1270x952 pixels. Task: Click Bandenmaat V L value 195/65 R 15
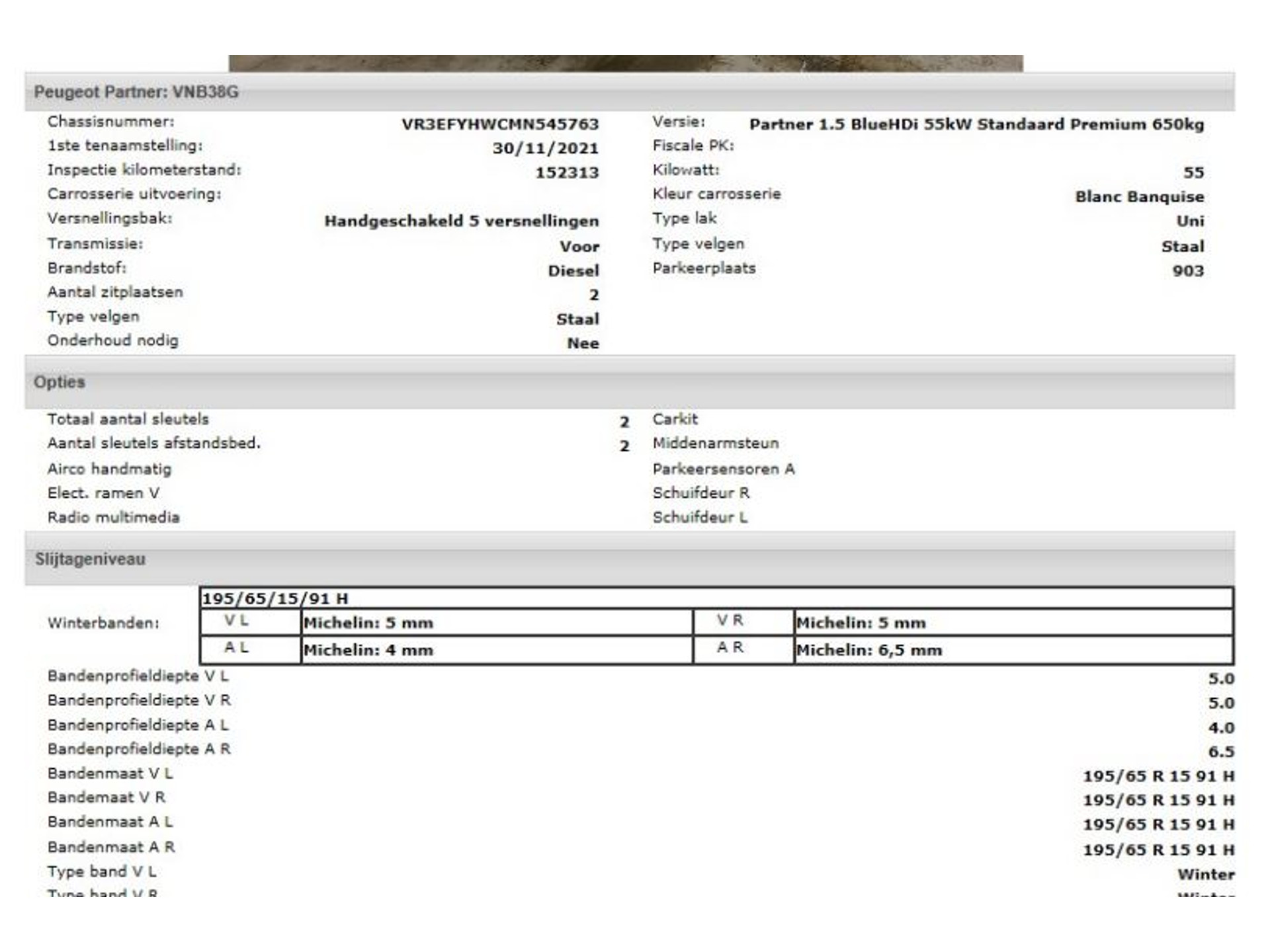tap(1158, 776)
